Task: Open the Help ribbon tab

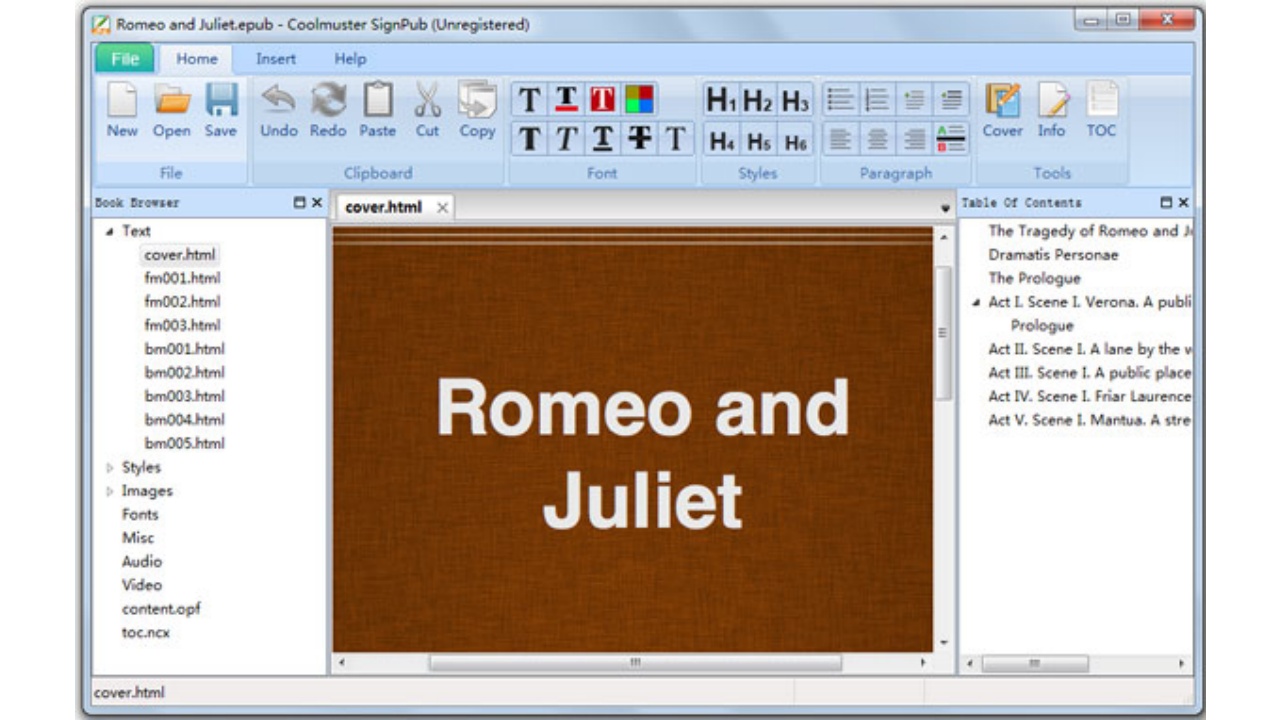Action: 350,59
